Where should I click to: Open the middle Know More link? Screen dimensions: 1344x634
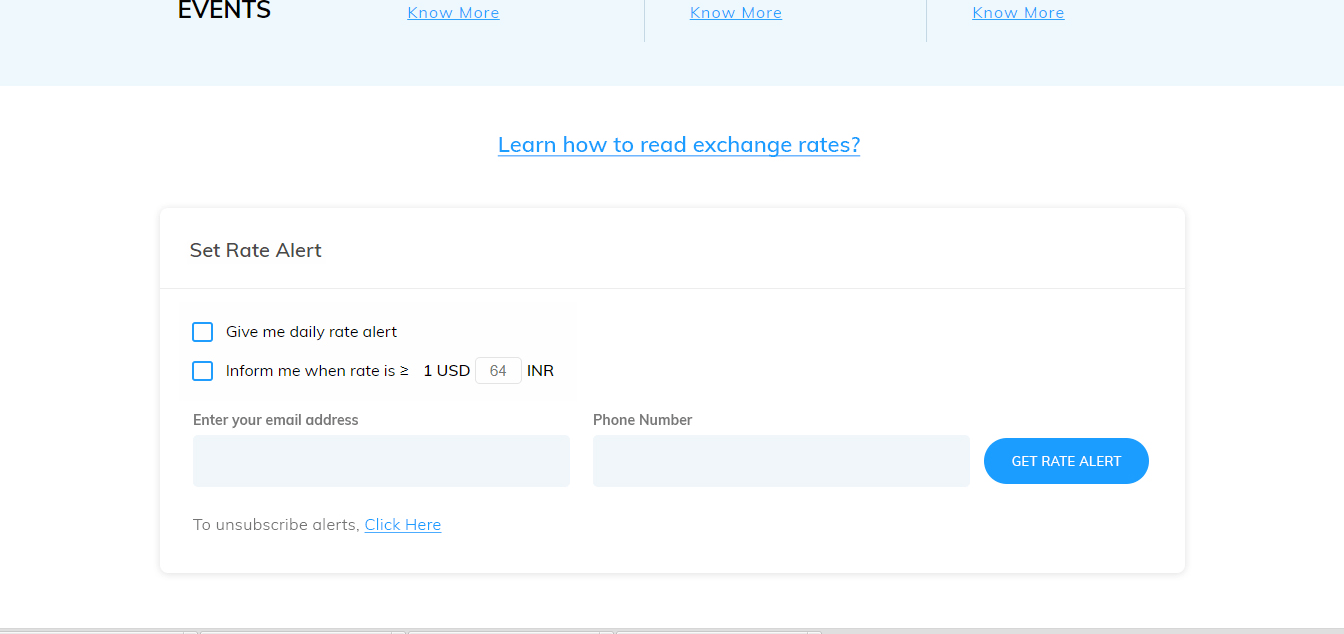click(736, 13)
